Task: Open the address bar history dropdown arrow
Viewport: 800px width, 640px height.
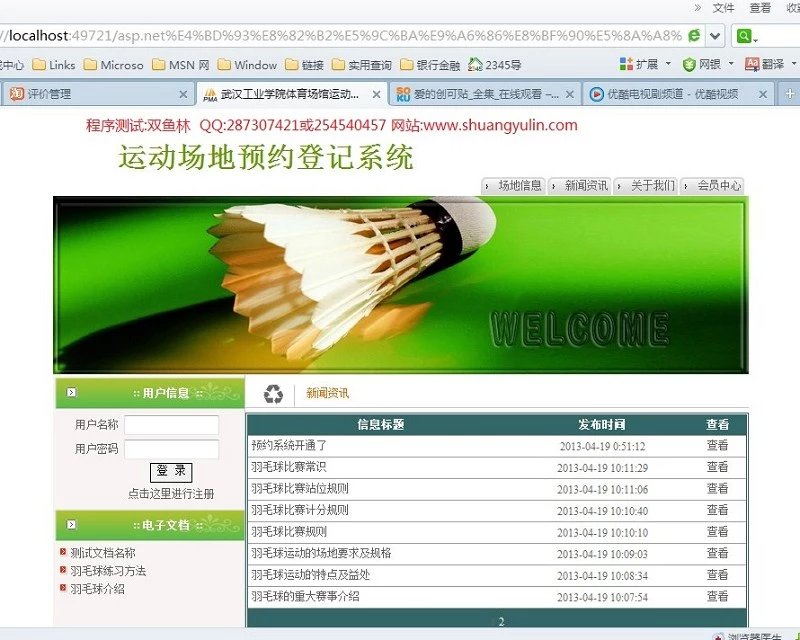Action: (715, 36)
